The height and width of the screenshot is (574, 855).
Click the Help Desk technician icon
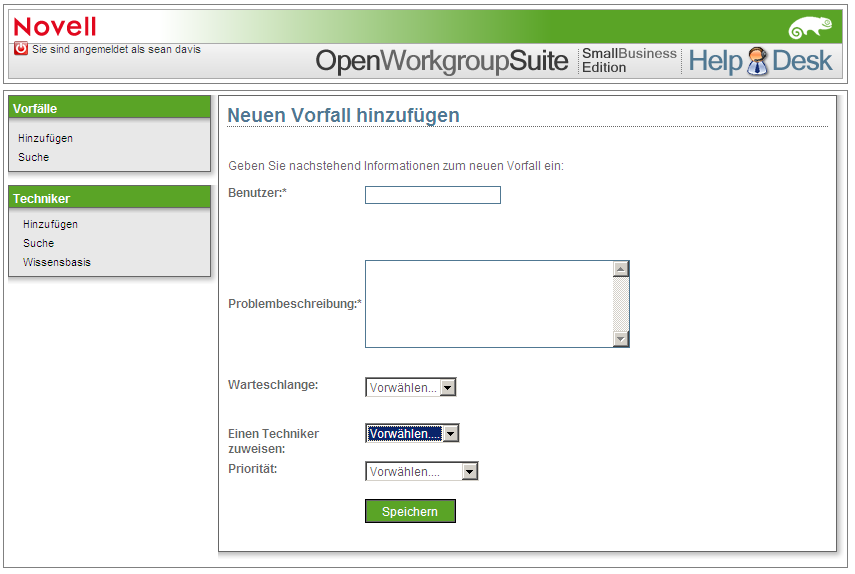(757, 61)
